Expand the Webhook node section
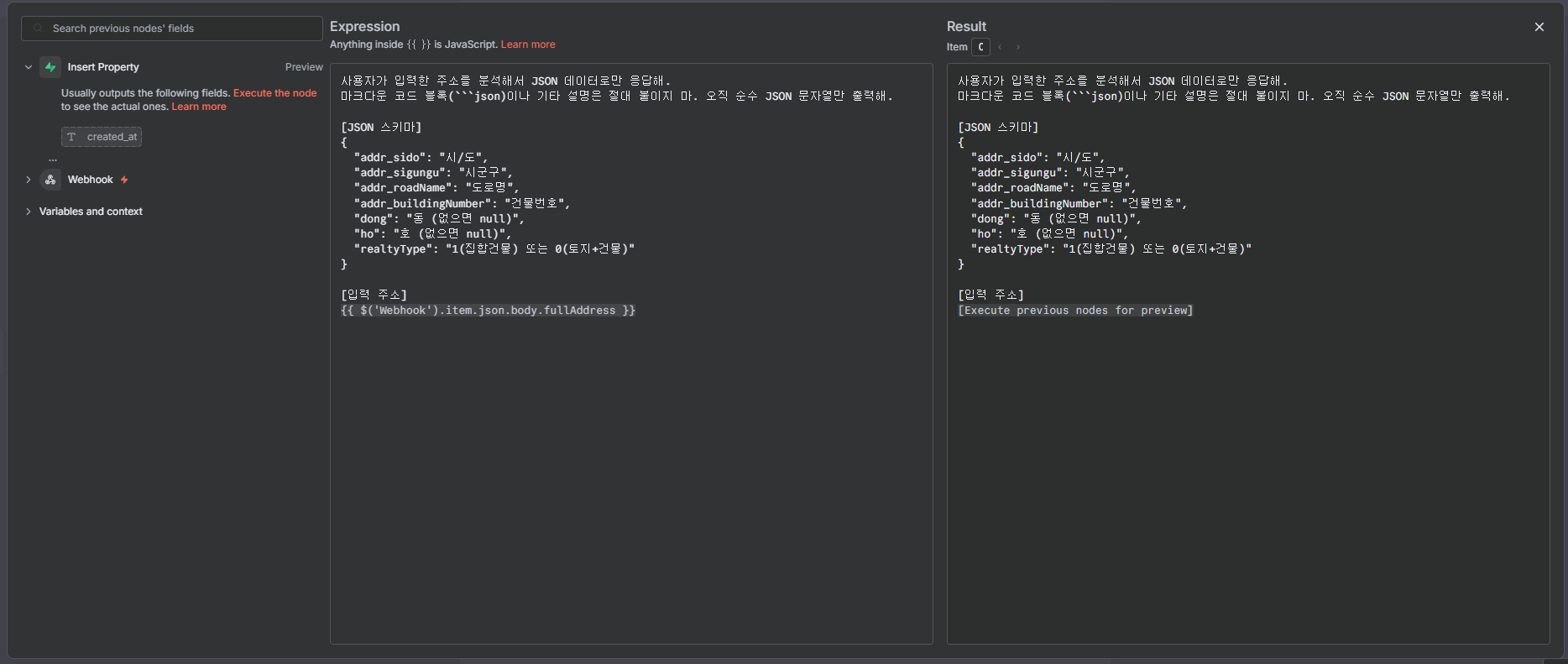This screenshot has width=1568, height=664. point(29,180)
